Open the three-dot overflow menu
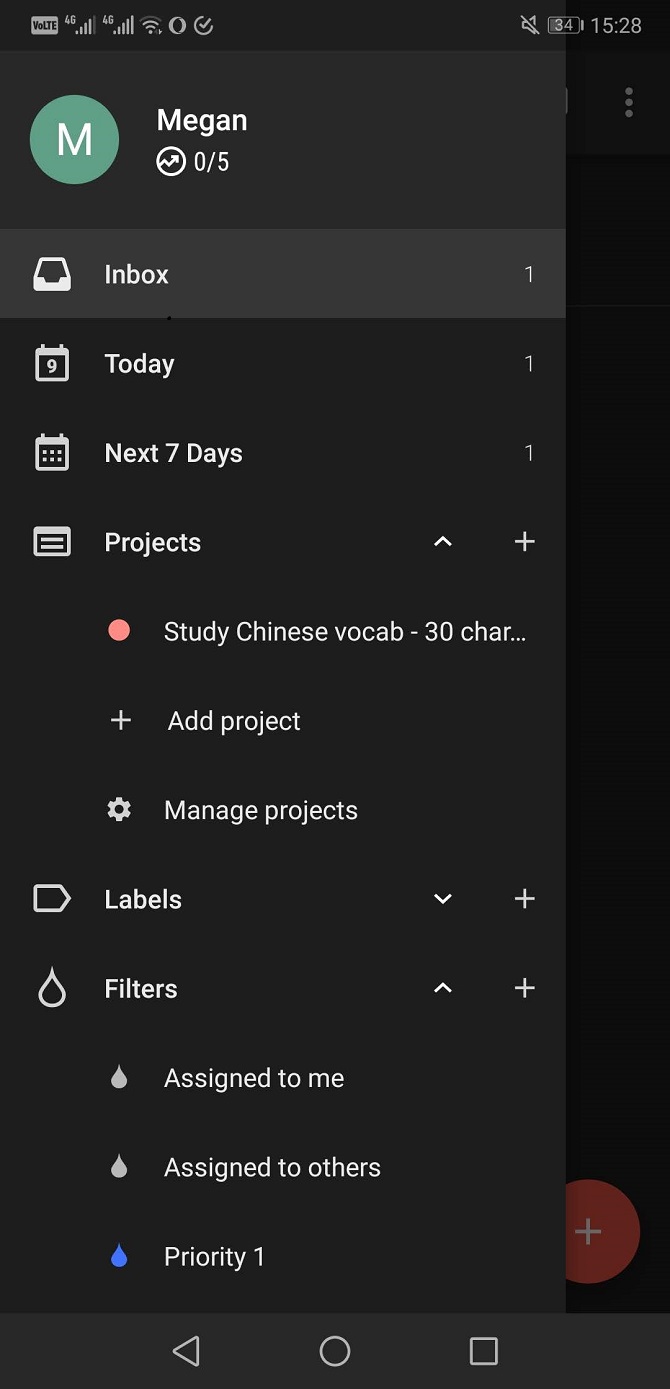 (629, 102)
